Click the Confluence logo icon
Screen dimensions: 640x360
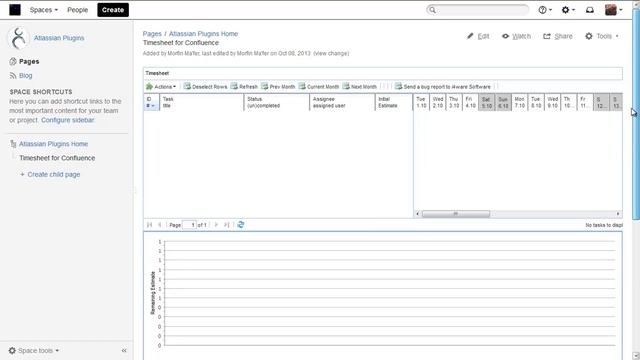click(15, 10)
